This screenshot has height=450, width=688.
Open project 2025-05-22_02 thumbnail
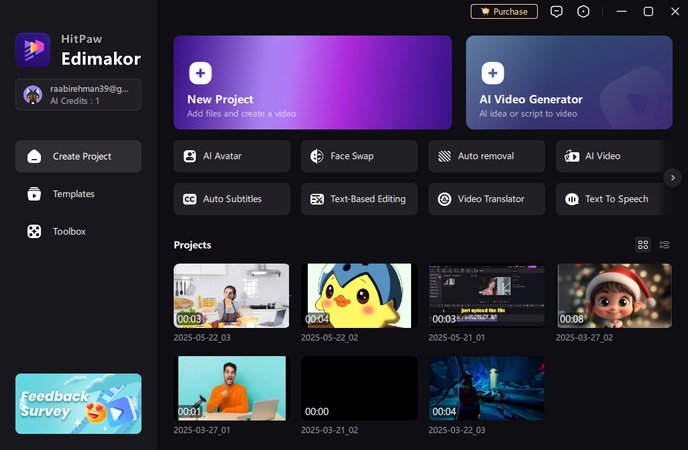click(x=359, y=296)
